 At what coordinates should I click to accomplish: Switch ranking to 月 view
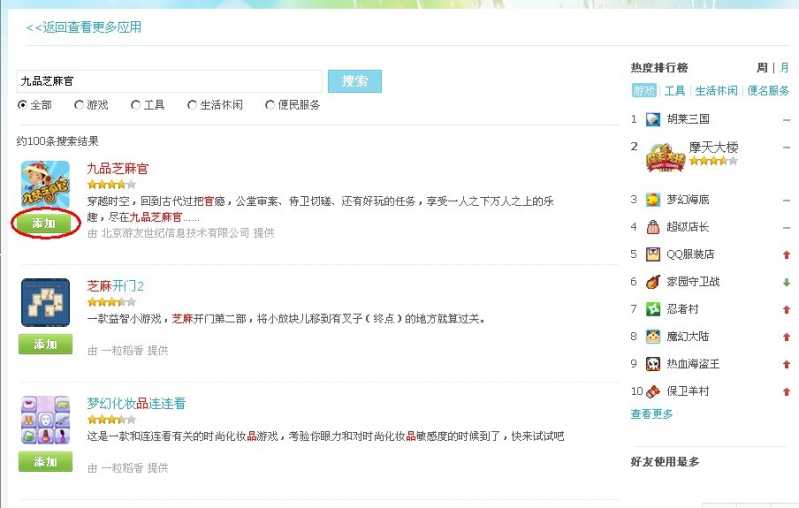click(x=784, y=67)
